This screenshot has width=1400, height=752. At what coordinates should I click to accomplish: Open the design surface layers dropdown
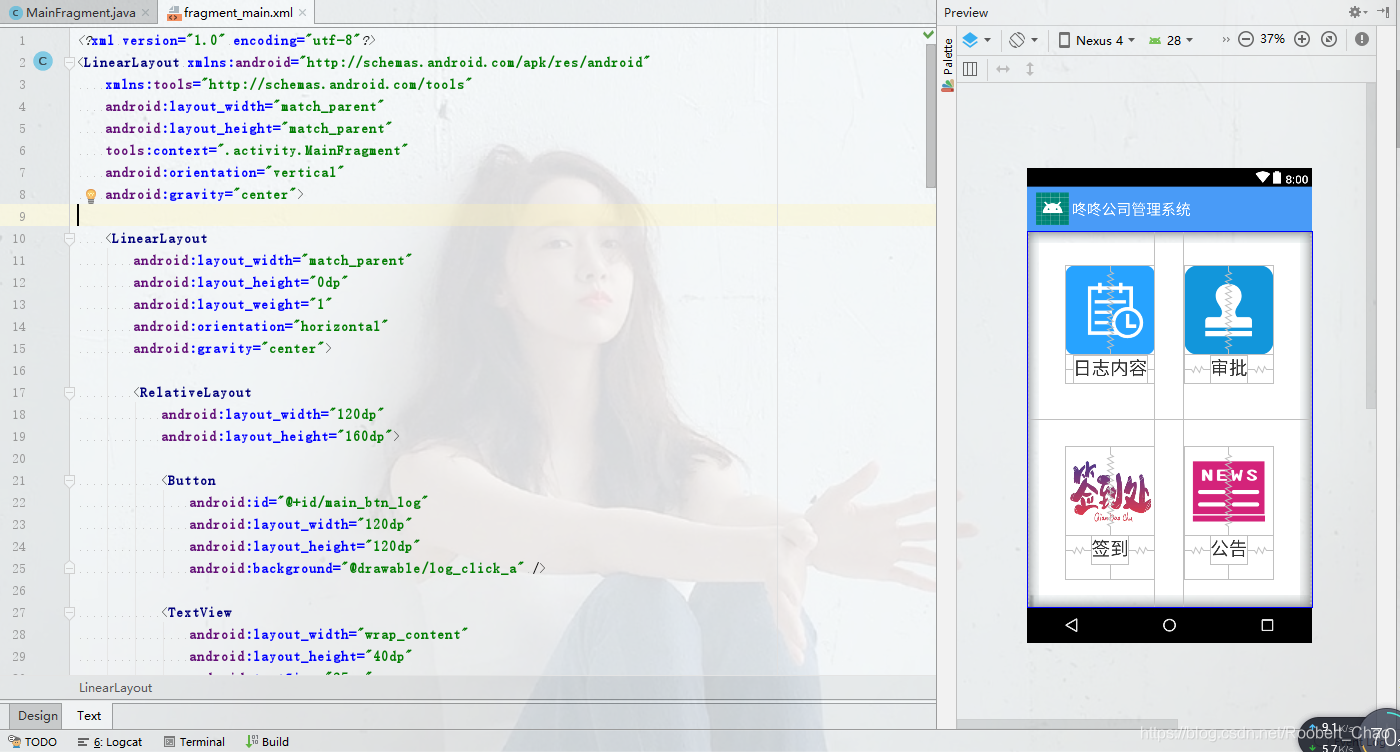point(976,40)
